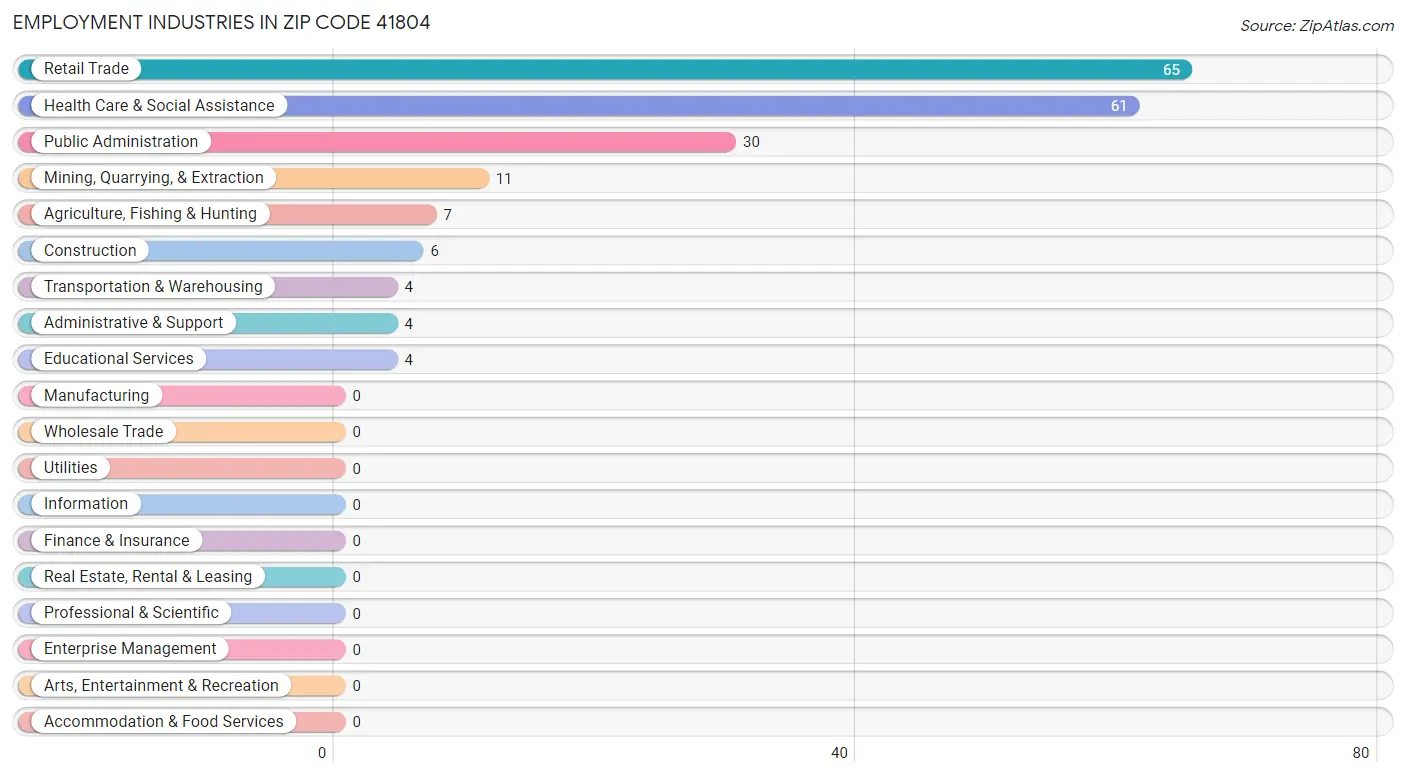Click the blue Health Care bar middle
1406x777 pixels.
(579, 106)
